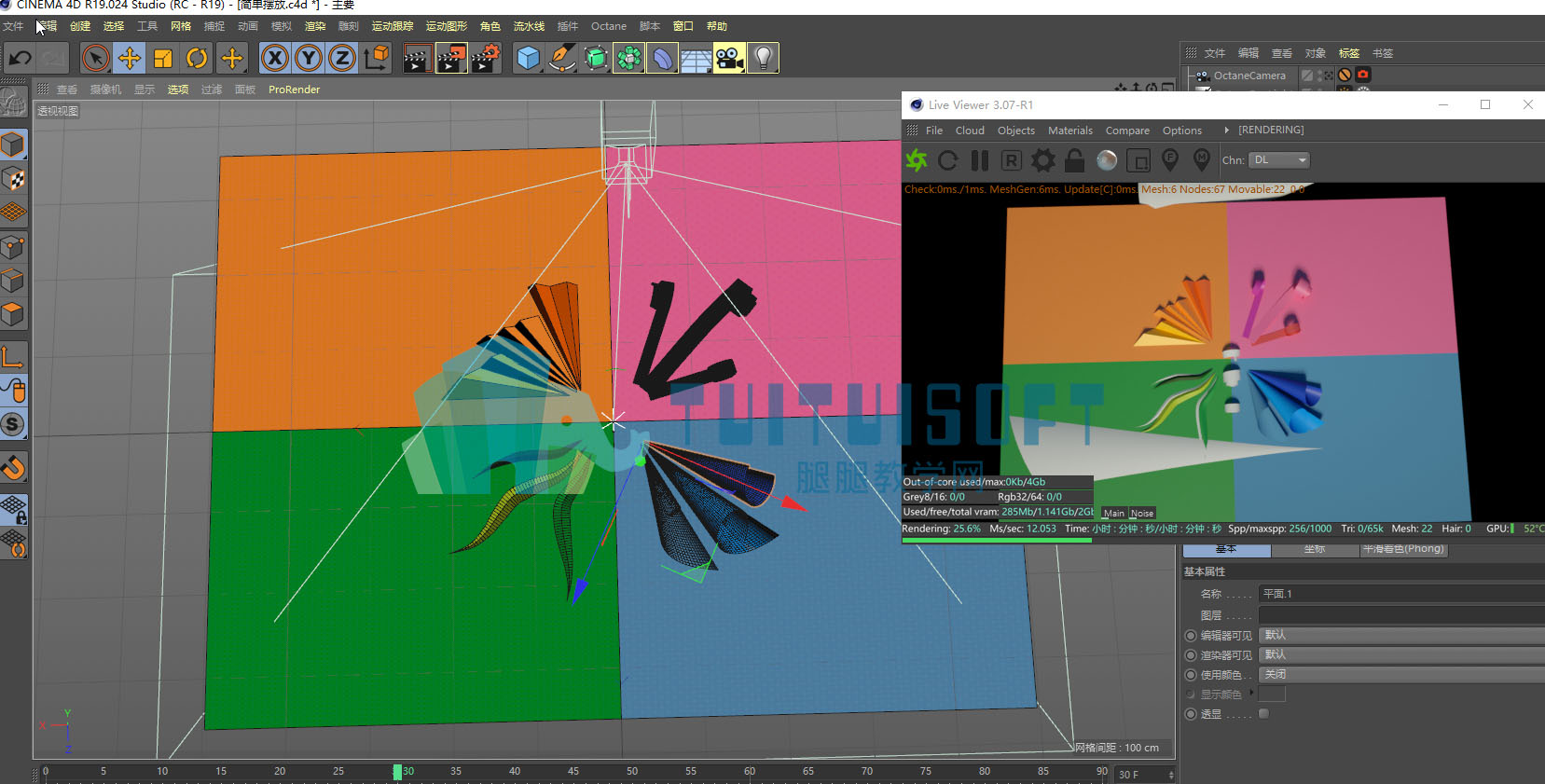Open the Octane menu in main menu bar
Viewport: 1545px width, 784px height.
tap(608, 26)
